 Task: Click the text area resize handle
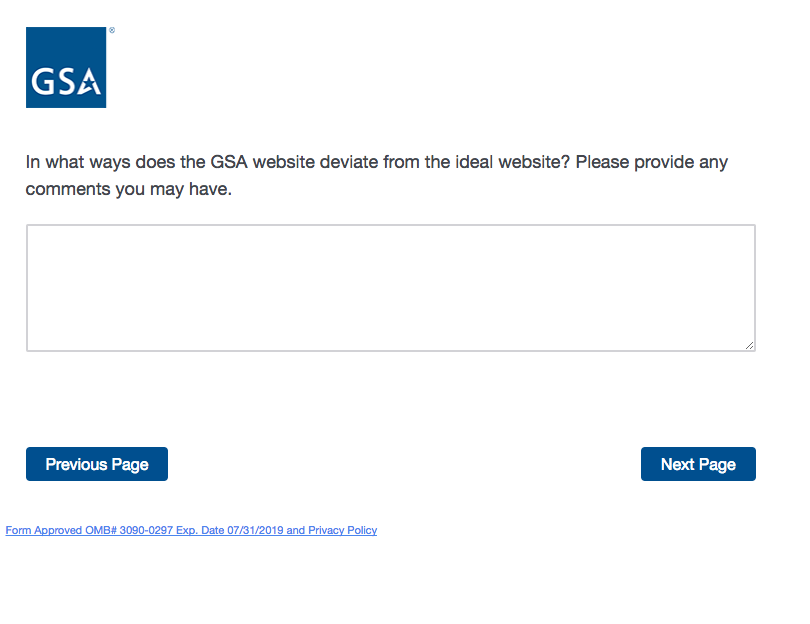[749, 345]
